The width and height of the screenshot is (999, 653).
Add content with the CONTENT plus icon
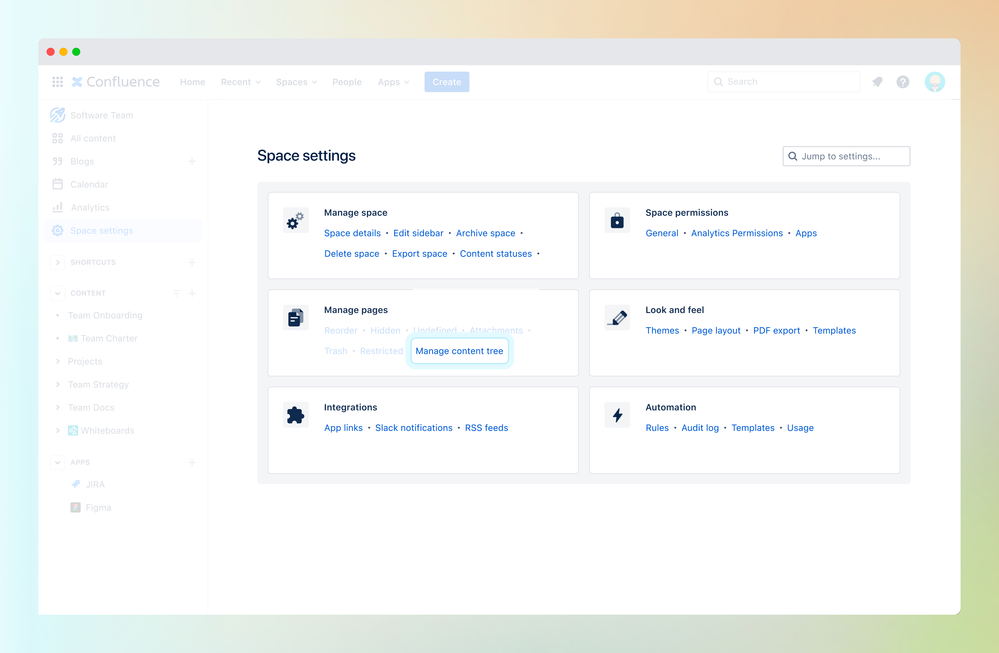coord(192,293)
